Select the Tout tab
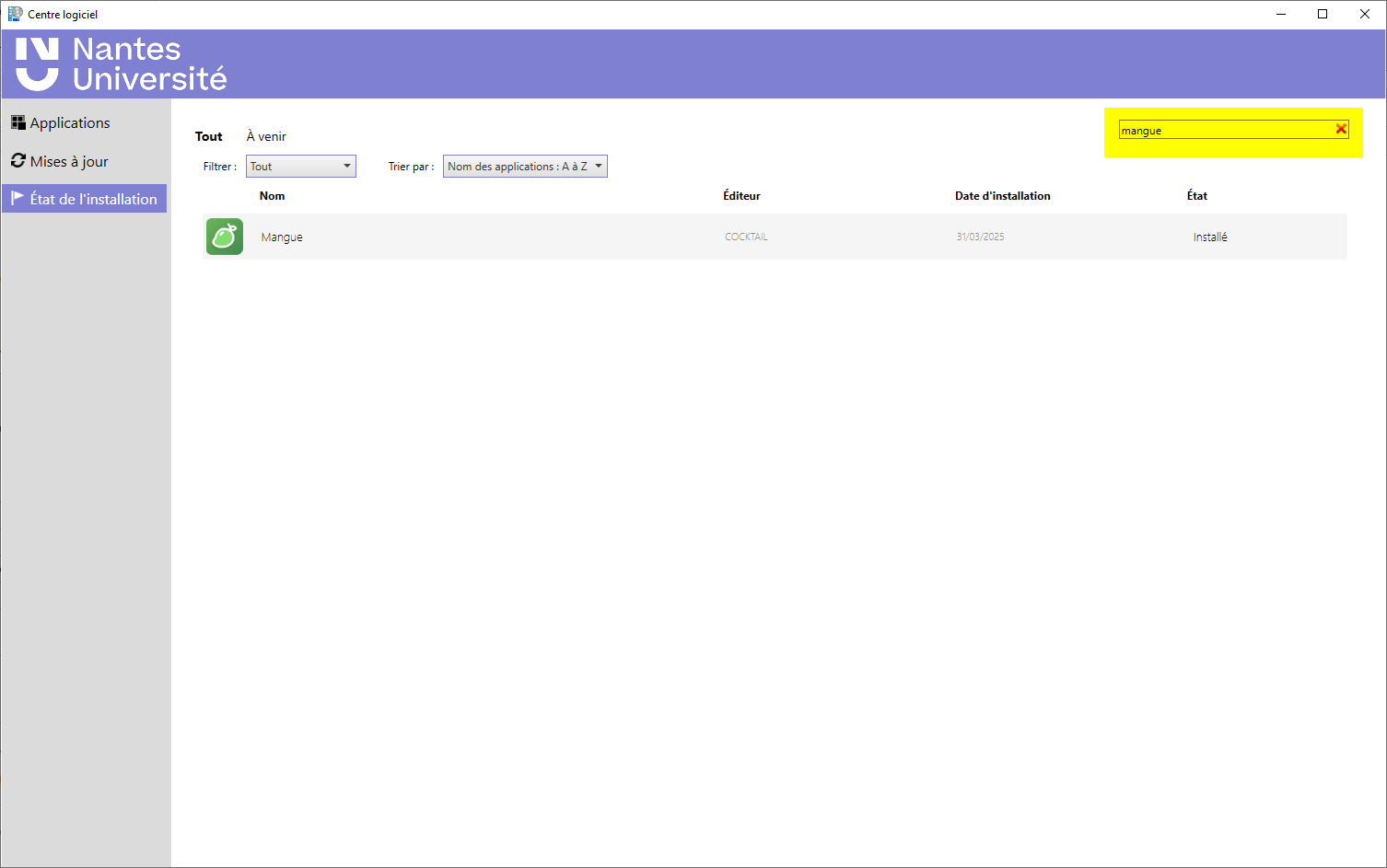 pyautogui.click(x=208, y=135)
